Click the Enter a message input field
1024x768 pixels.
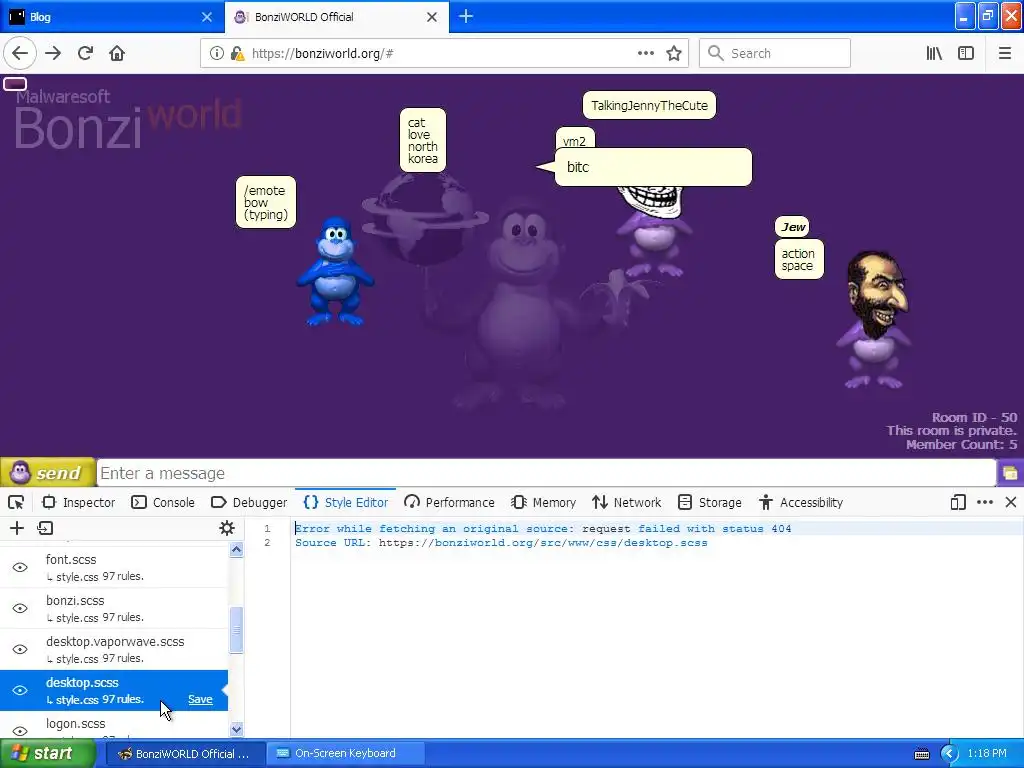click(x=546, y=473)
